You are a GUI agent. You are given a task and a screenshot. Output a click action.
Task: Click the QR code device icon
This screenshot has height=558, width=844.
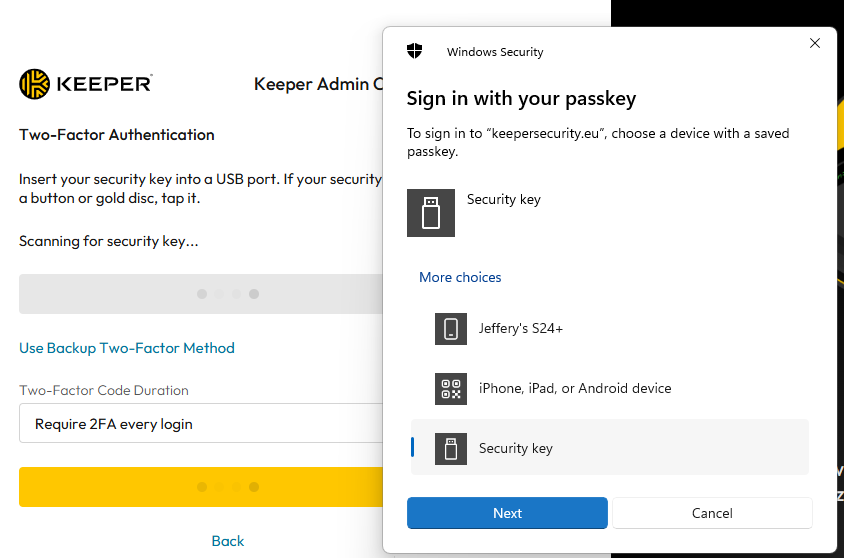(451, 389)
